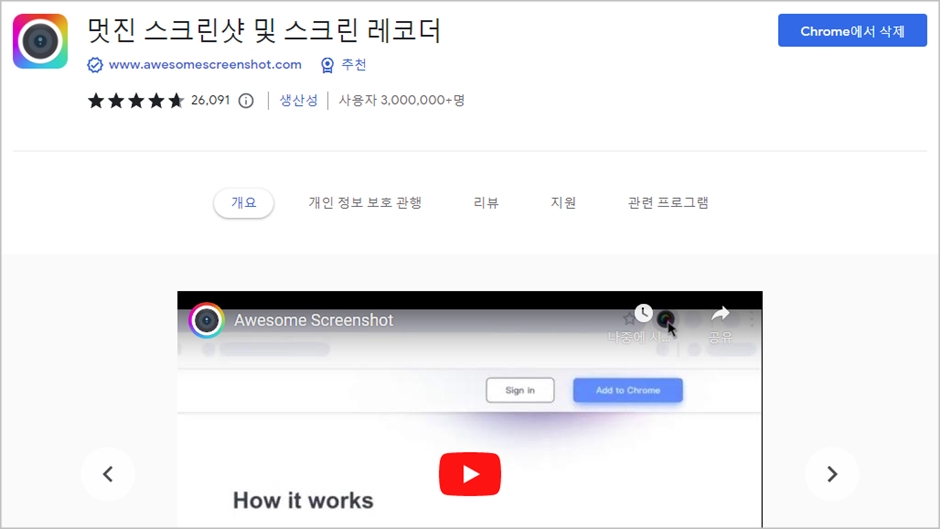This screenshot has height=529, width=940.
Task: Click the How it works heading in video
Action: click(x=303, y=500)
